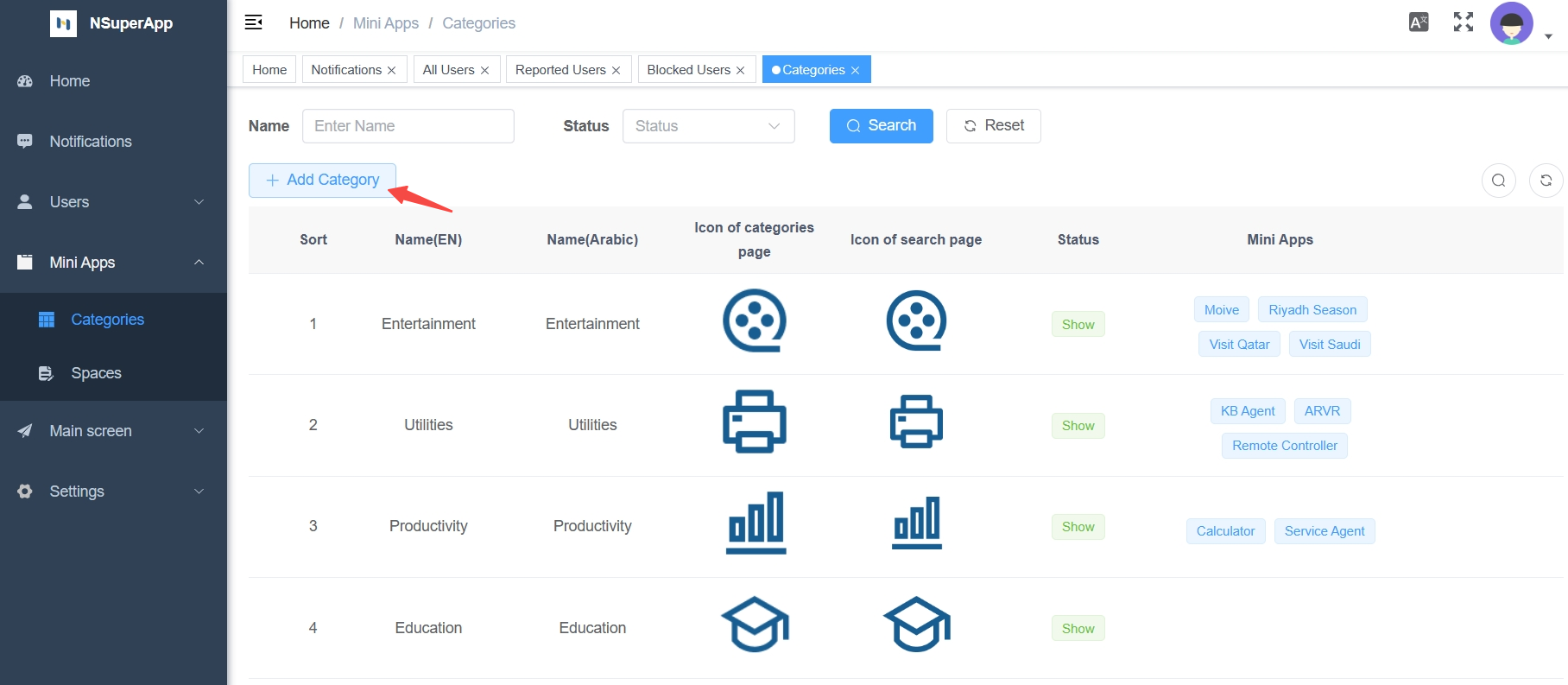Toggle fullscreen mode icon
Viewport: 1568px width, 685px height.
pyautogui.click(x=1463, y=22)
